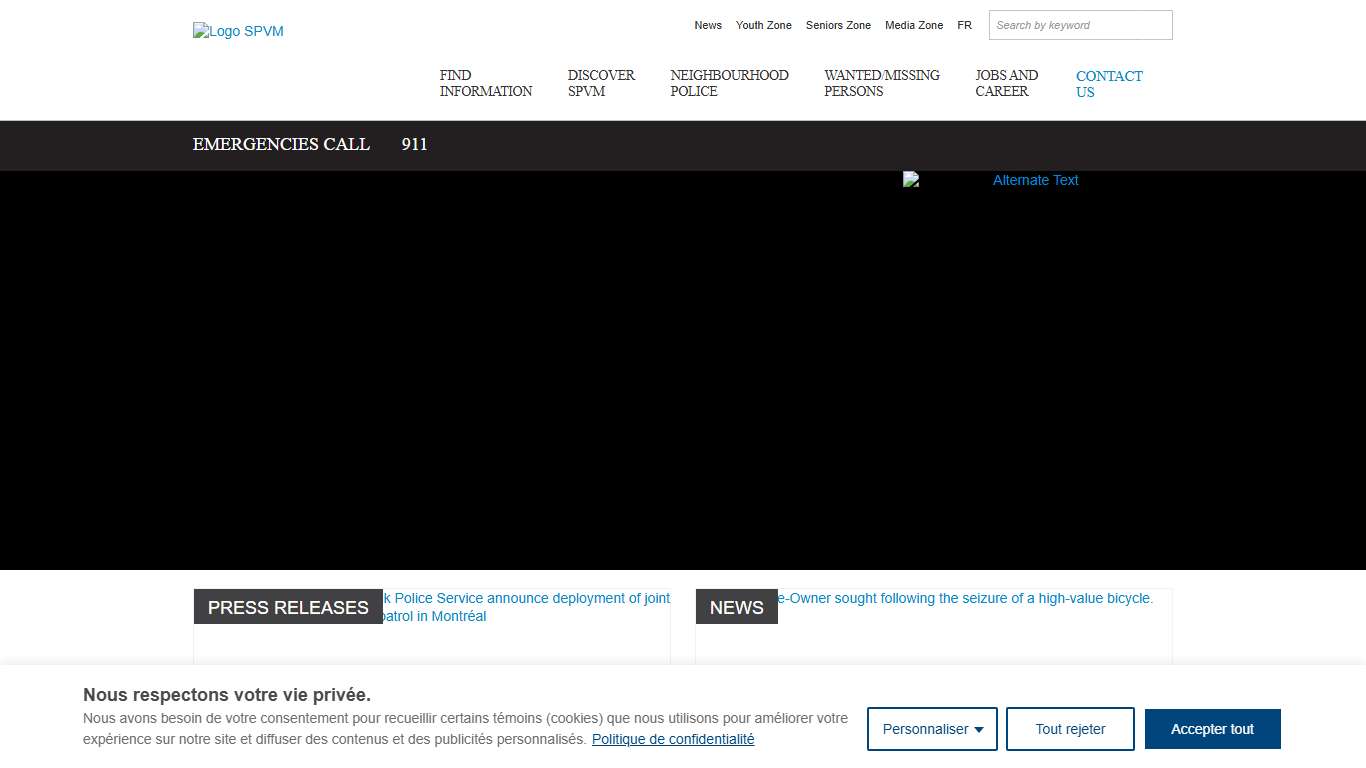This screenshot has height=768, width=1366.
Task: Go to the Contact Us page
Action: click(x=1108, y=84)
